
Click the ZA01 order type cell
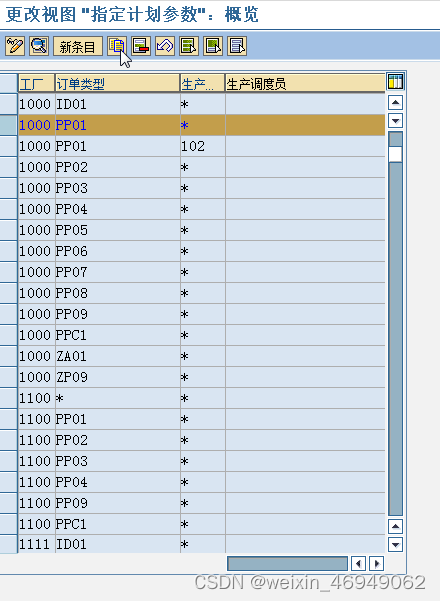[x=118, y=356]
